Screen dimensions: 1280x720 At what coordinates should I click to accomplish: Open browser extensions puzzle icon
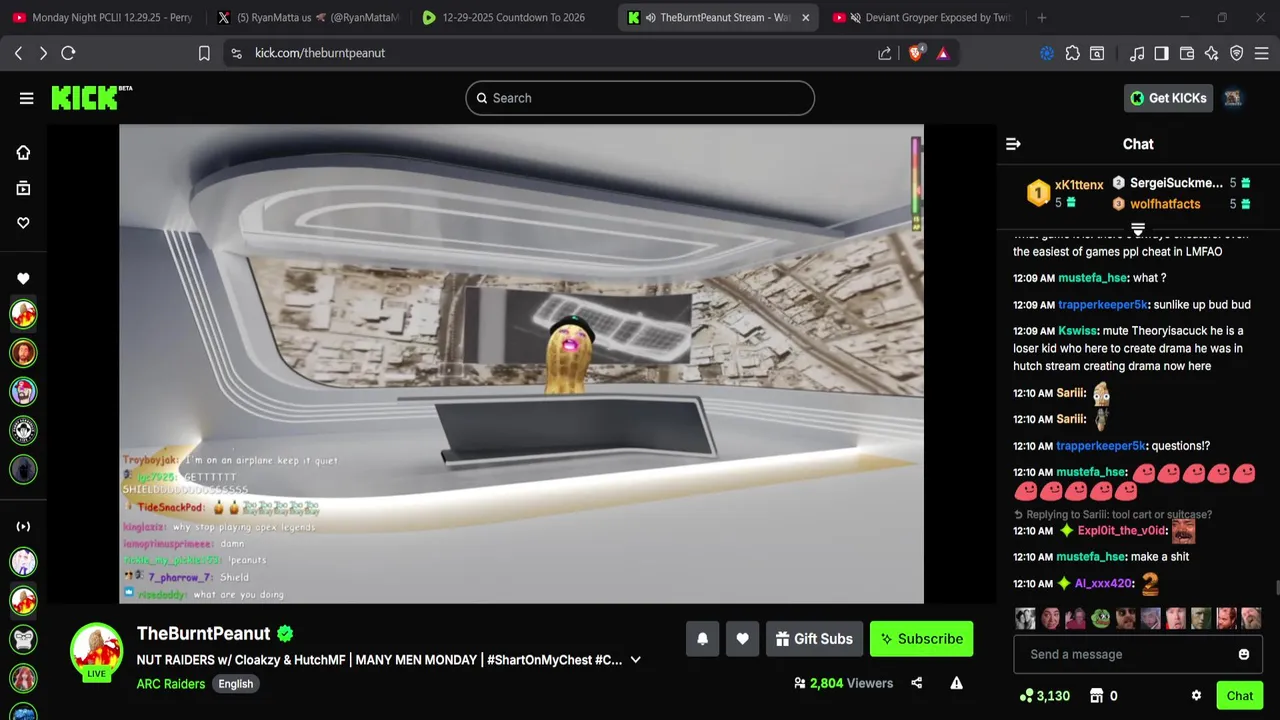1072,53
